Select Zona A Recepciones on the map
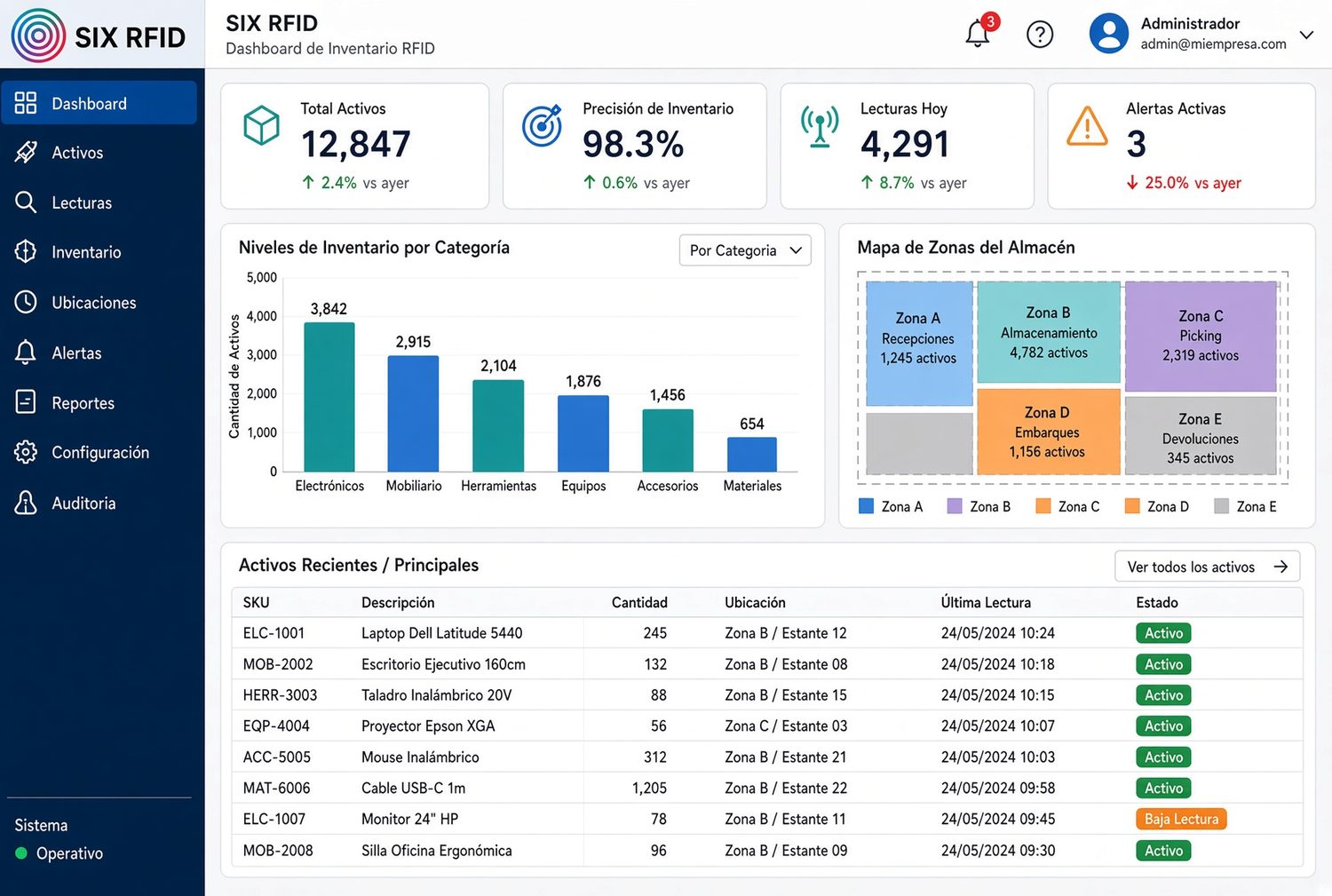 pos(919,344)
